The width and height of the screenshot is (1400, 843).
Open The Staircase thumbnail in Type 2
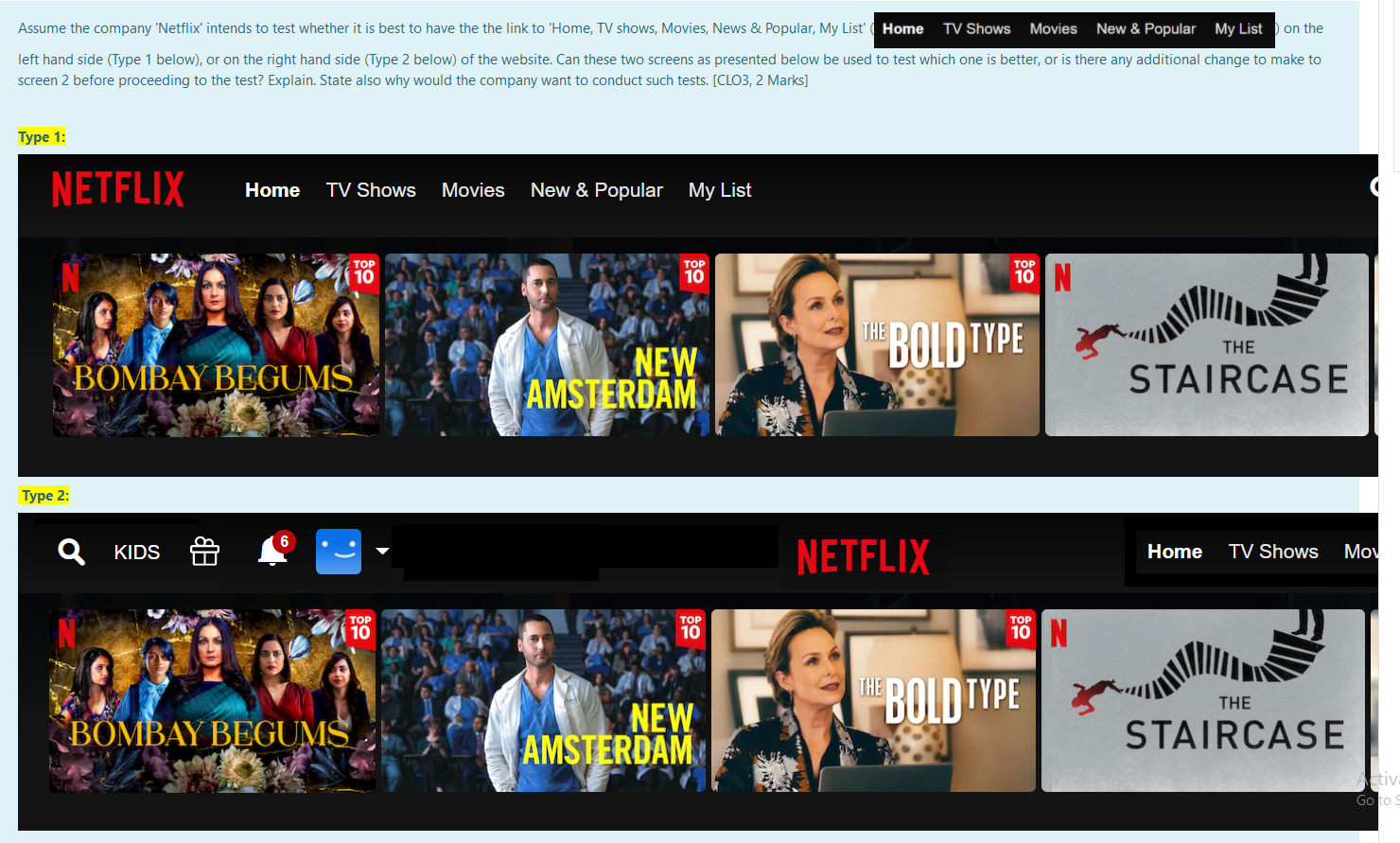[1203, 700]
